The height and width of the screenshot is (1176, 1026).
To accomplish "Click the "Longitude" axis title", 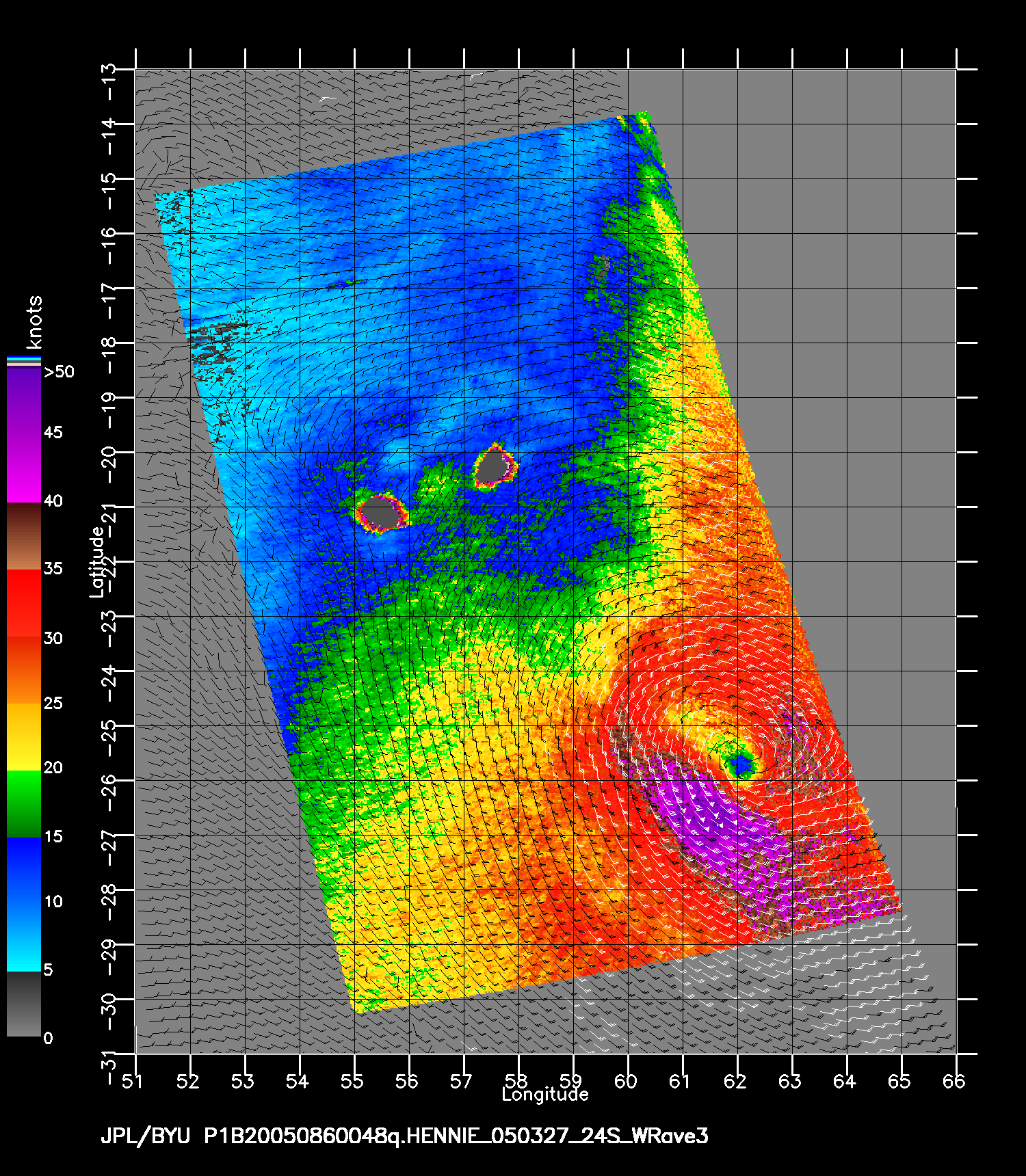I will 545,1095.
